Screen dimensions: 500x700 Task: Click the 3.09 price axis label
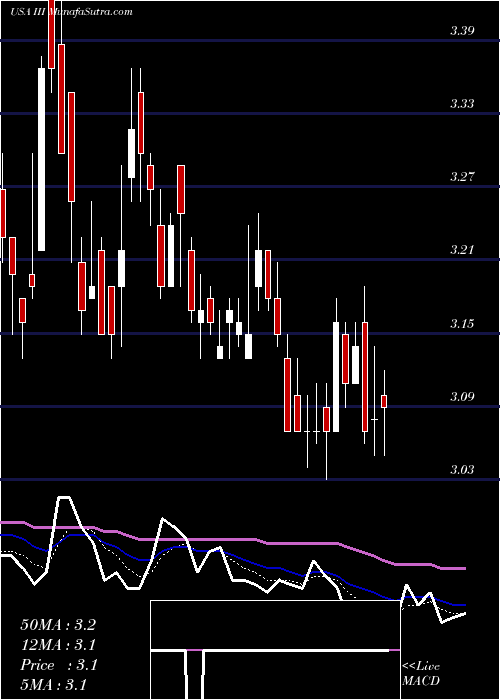(462, 396)
